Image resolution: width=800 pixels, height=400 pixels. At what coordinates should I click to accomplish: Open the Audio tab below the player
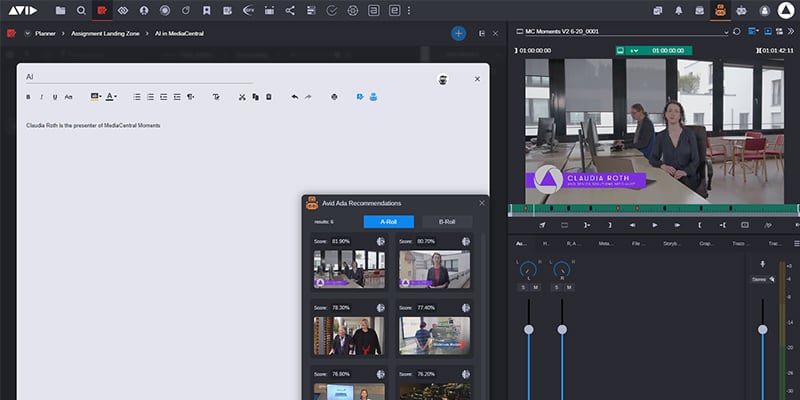click(x=520, y=244)
